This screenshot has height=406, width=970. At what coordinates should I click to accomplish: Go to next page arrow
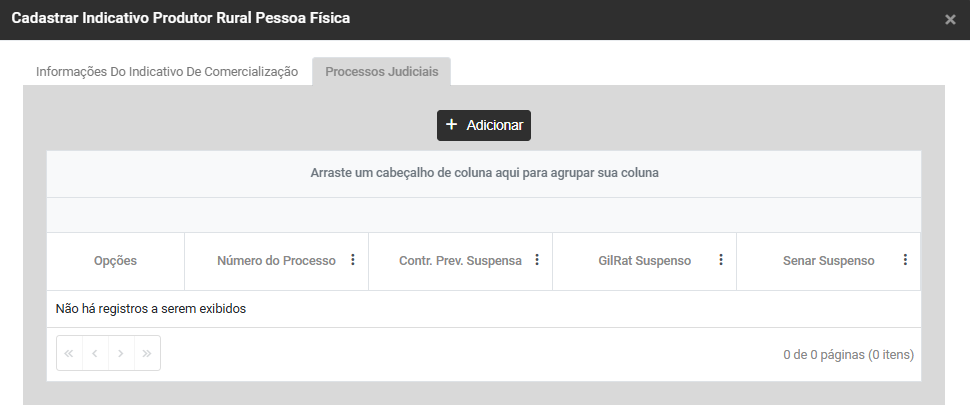click(121, 354)
